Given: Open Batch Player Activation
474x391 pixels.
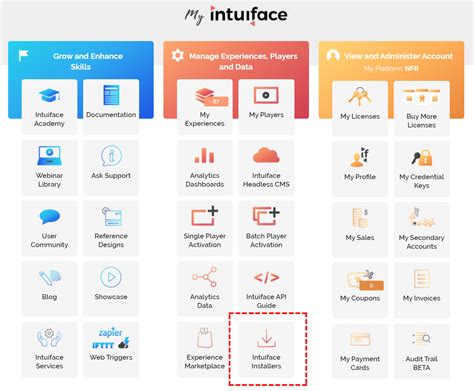Looking at the screenshot, I should pos(266,228).
